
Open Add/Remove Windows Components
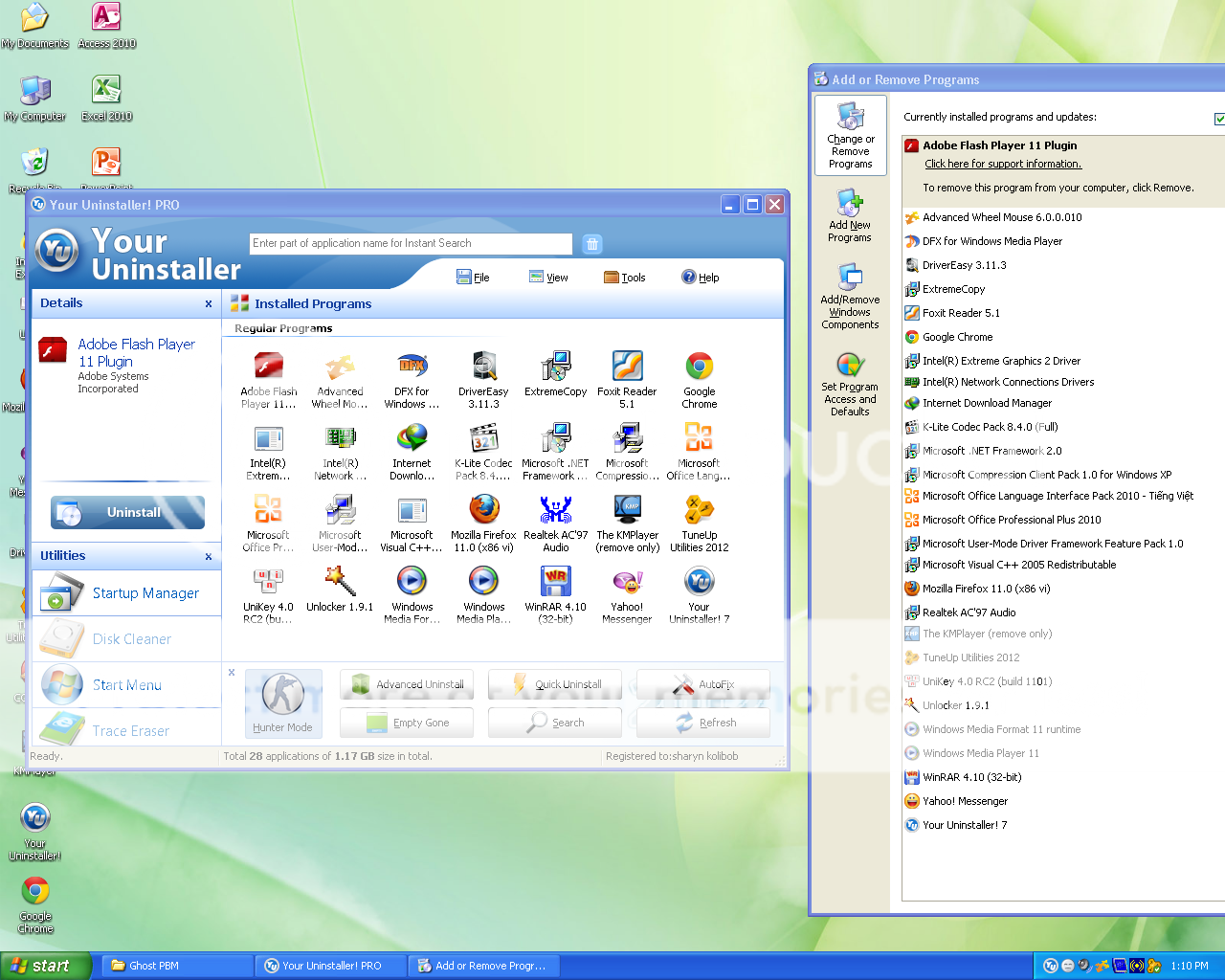tap(850, 297)
